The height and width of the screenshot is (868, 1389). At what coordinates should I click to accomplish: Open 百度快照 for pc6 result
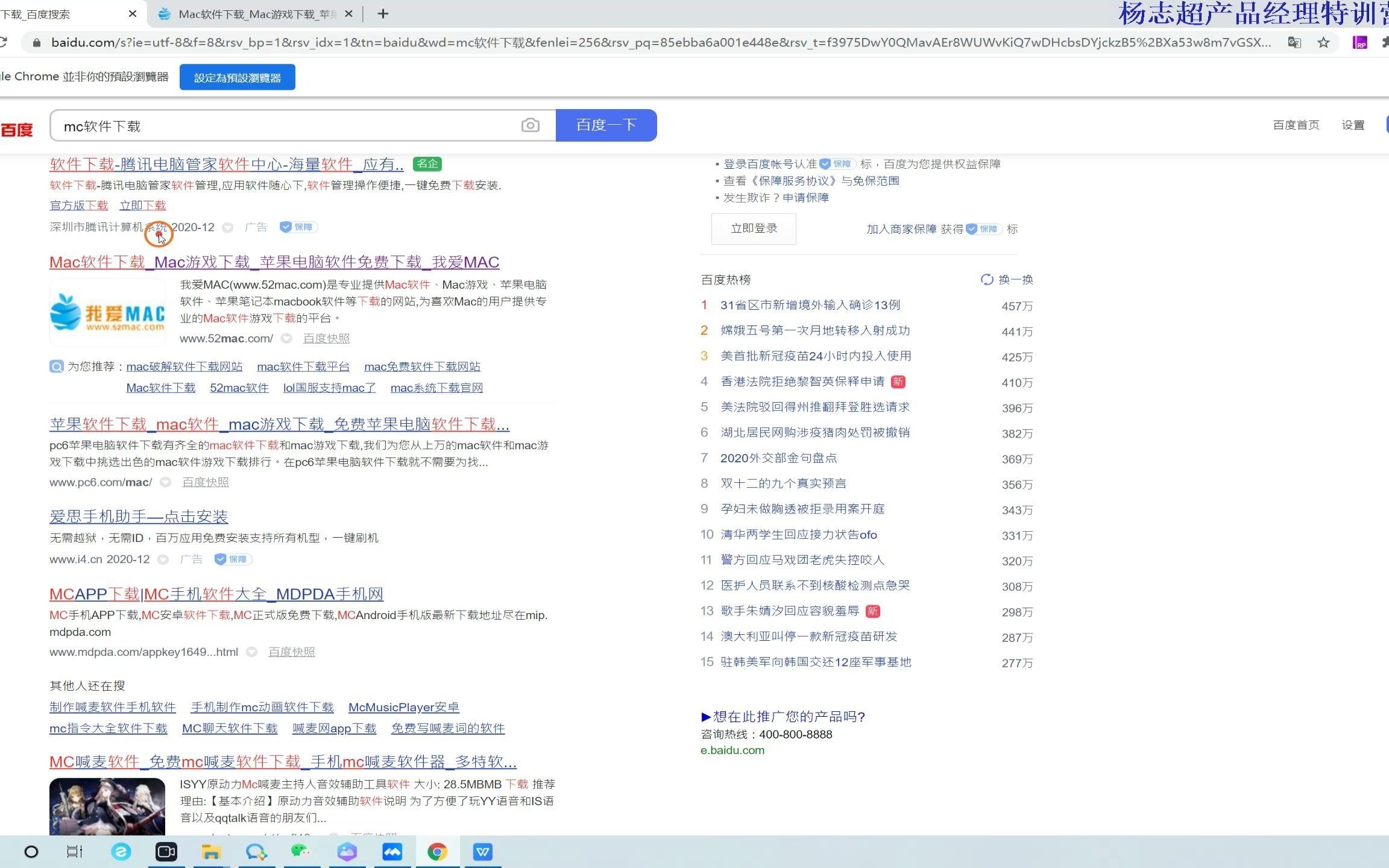tap(205, 482)
